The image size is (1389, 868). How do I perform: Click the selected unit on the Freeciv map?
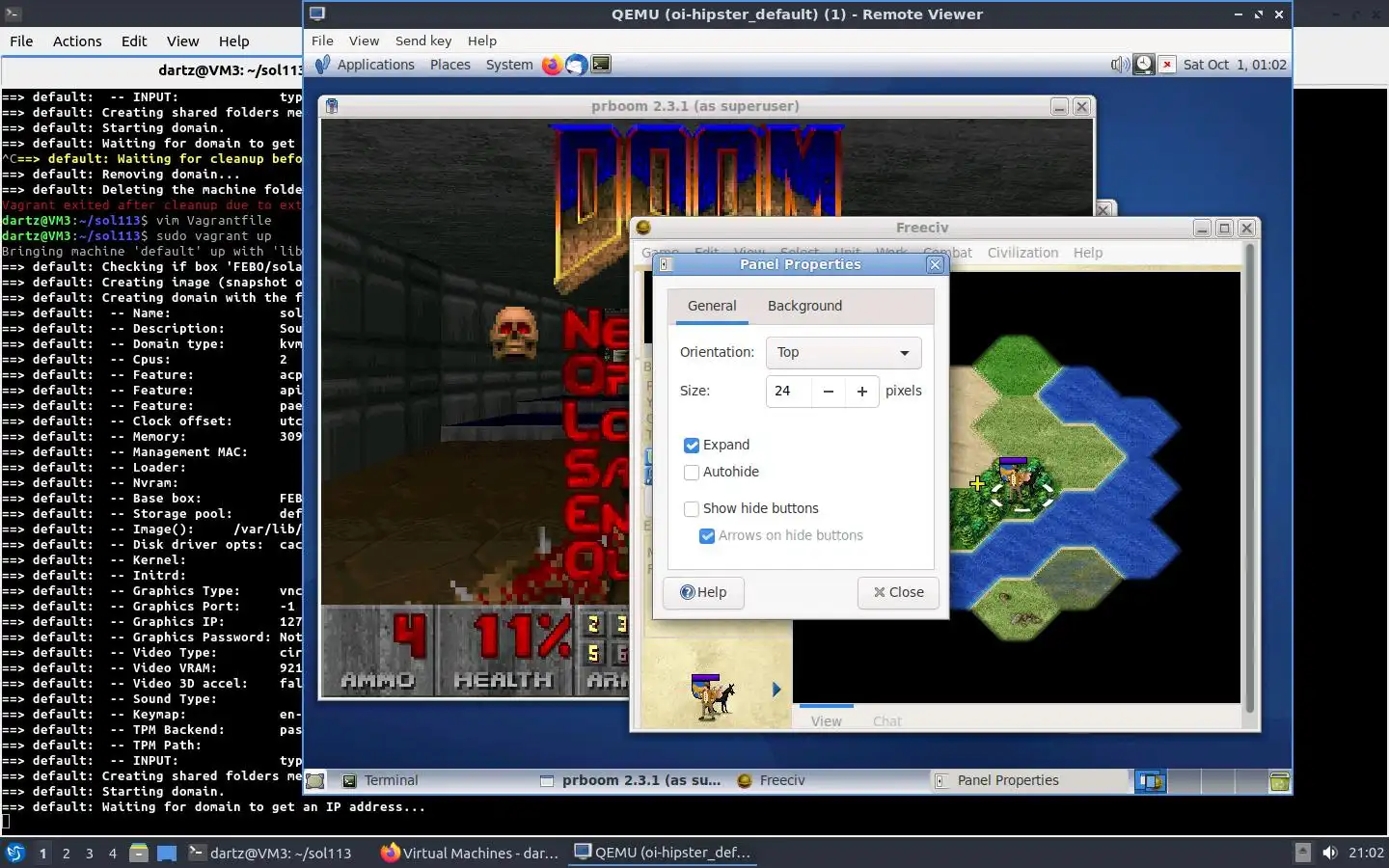click(x=1020, y=484)
